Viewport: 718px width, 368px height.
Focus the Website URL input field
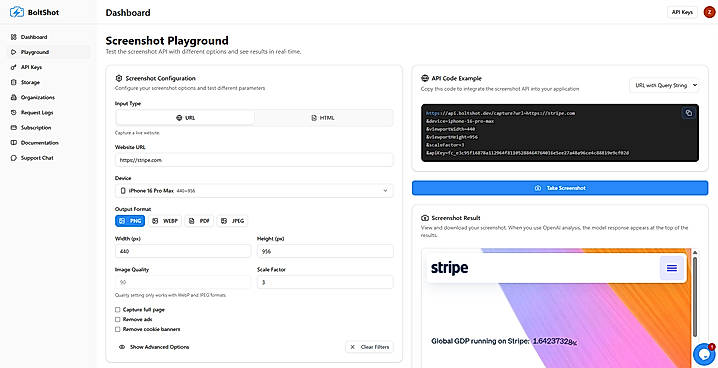254,160
